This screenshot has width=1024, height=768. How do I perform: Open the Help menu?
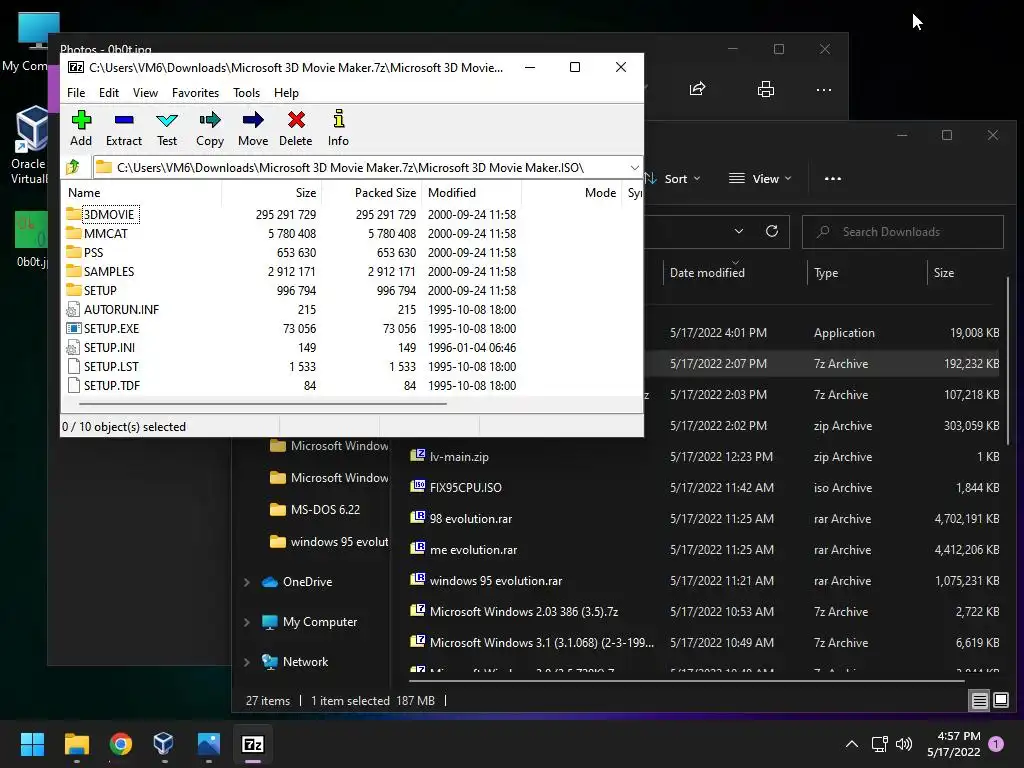pyautogui.click(x=286, y=93)
